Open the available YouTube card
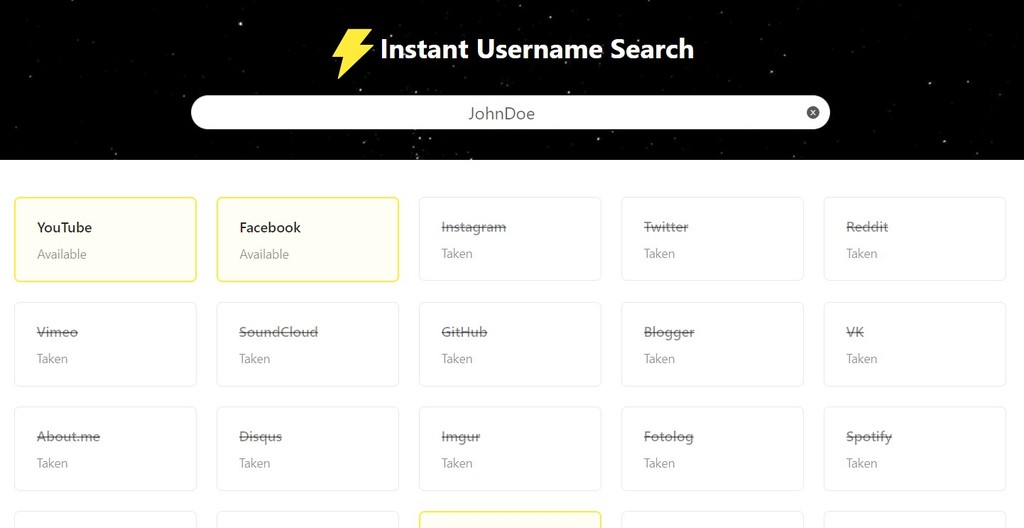 click(105, 239)
